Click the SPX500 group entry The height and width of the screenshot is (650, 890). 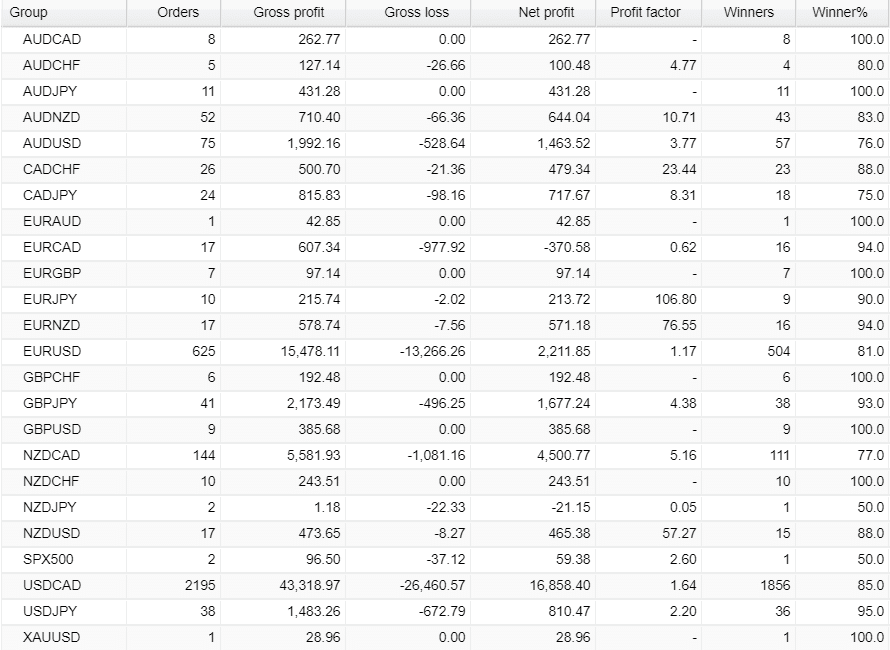pyautogui.click(x=48, y=559)
